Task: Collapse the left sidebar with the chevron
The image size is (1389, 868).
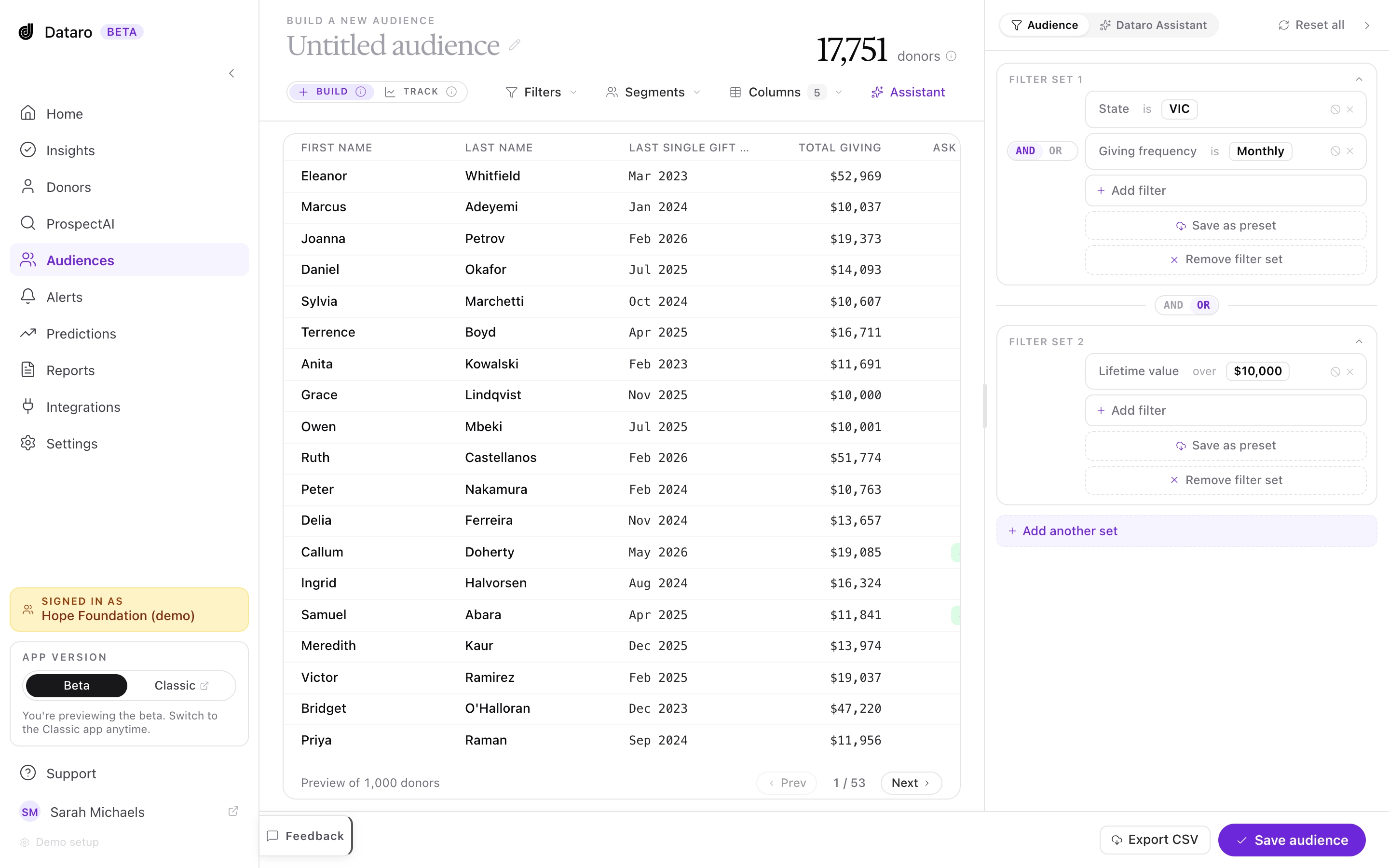Action: click(232, 73)
